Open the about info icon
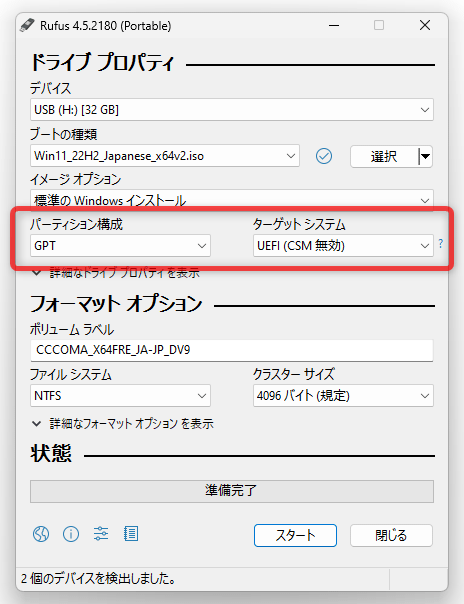Viewport: 464px width, 604px height. tap(71, 534)
